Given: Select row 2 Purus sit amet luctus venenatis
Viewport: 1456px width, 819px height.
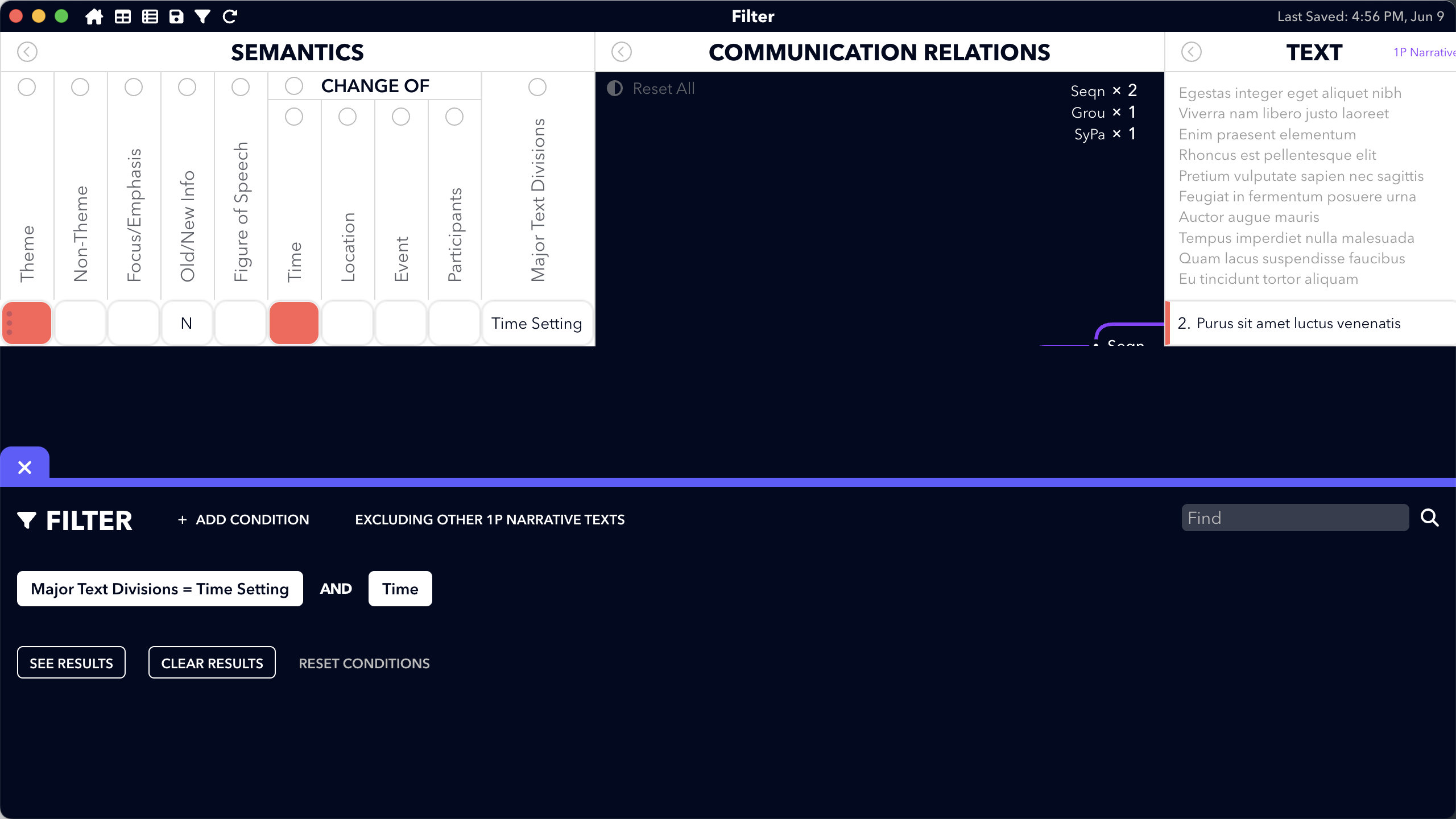Looking at the screenshot, I should [1310, 323].
